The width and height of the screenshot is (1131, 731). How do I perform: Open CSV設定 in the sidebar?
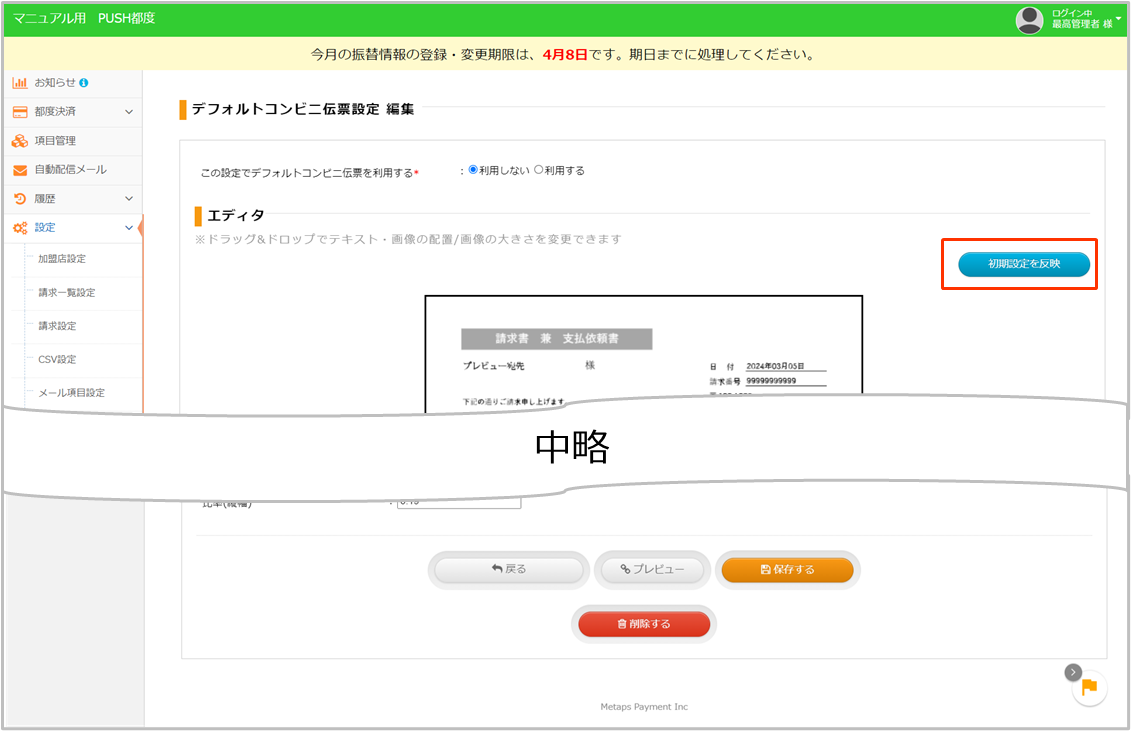coord(57,359)
